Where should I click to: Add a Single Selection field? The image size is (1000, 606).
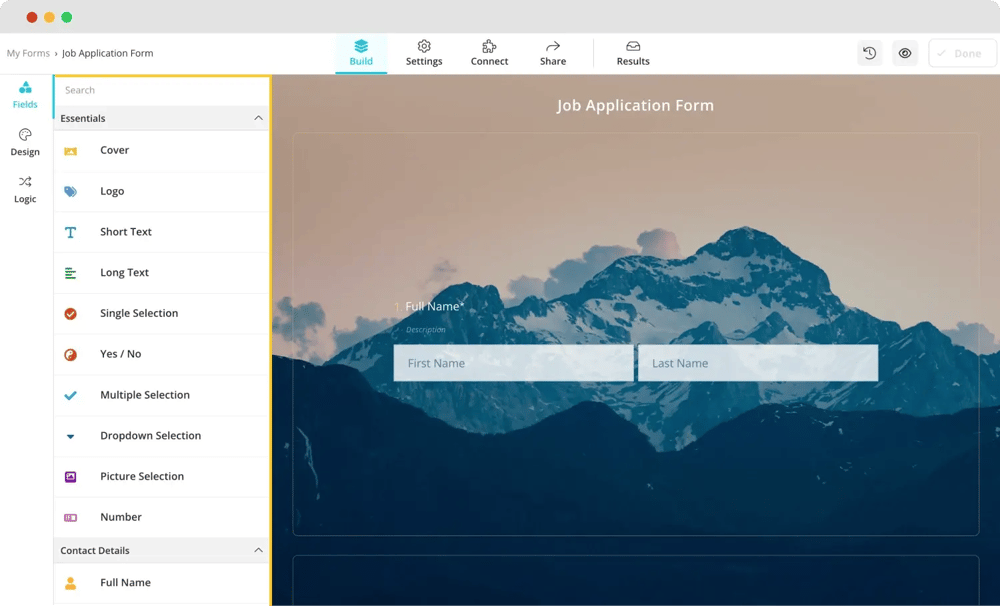[x=138, y=314]
